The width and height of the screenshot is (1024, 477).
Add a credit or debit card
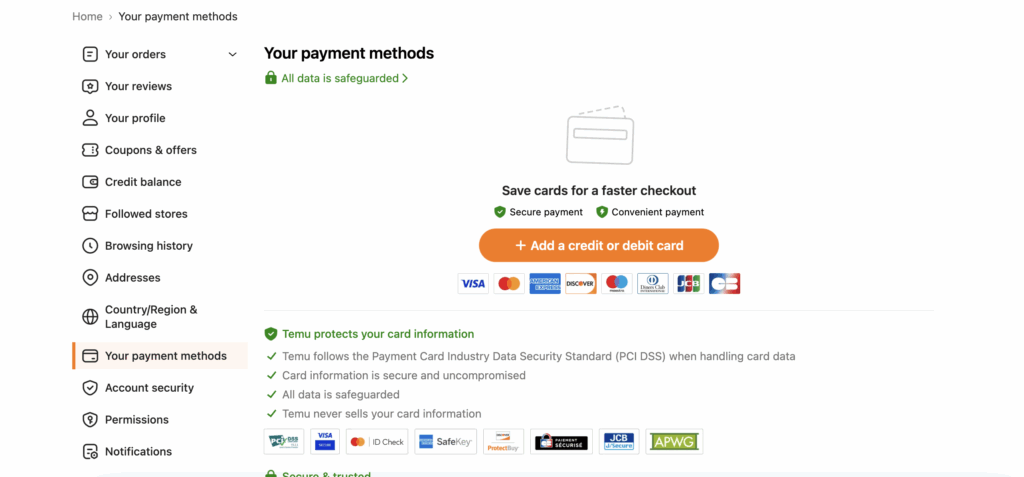[599, 246]
